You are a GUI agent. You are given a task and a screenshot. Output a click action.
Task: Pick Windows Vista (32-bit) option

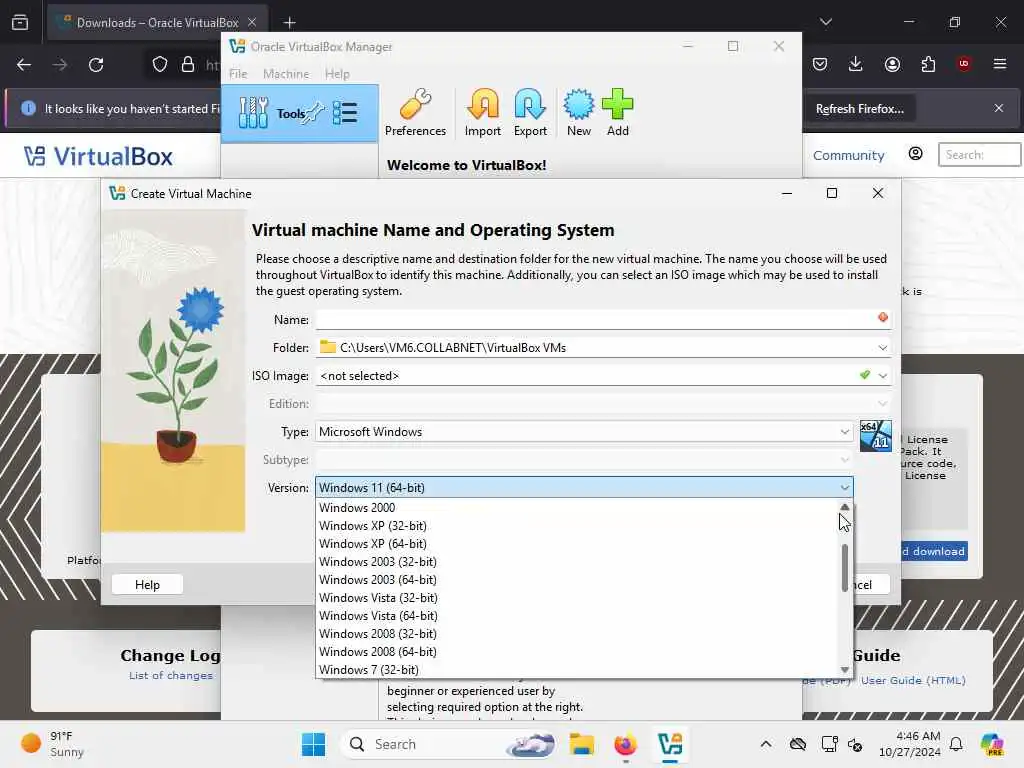[x=577, y=598]
